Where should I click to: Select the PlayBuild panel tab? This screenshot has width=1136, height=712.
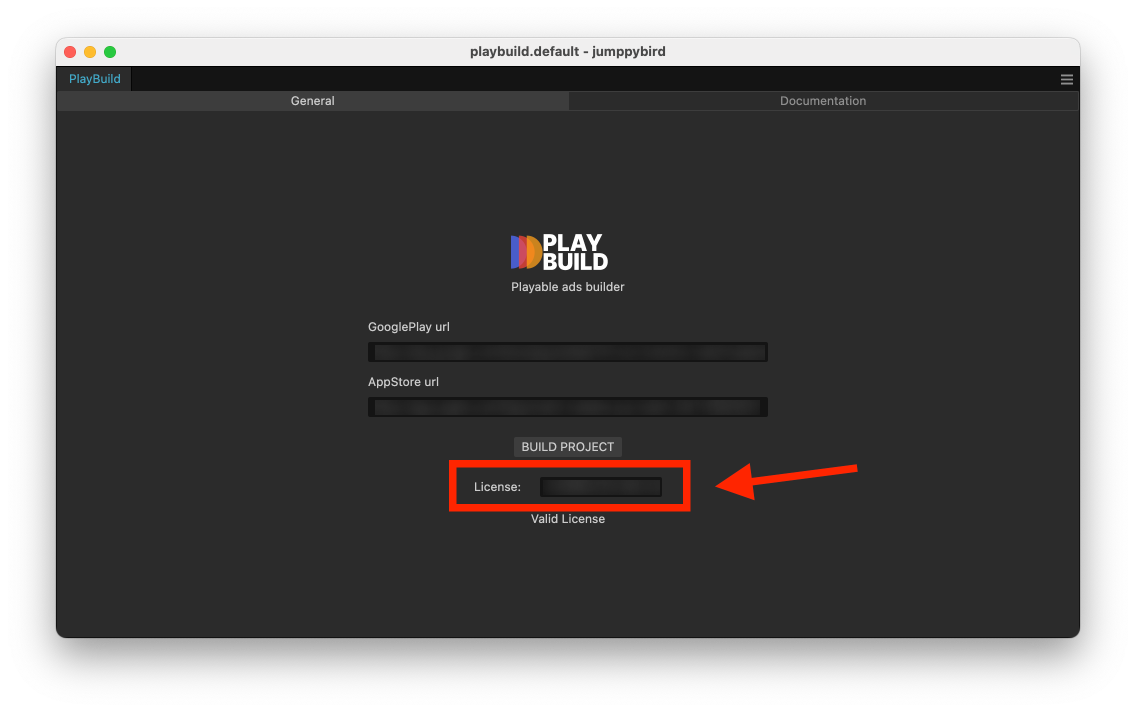tap(94, 79)
